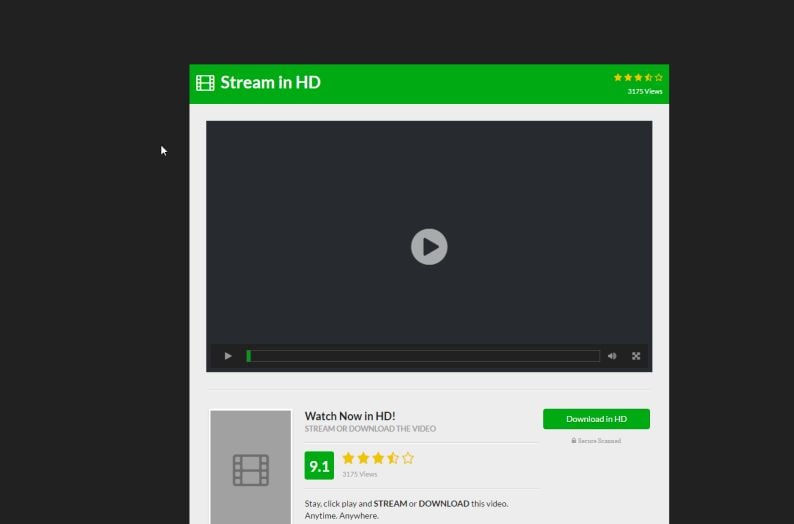
Task: Click the star rating beside 9.1 score
Action: [378, 458]
